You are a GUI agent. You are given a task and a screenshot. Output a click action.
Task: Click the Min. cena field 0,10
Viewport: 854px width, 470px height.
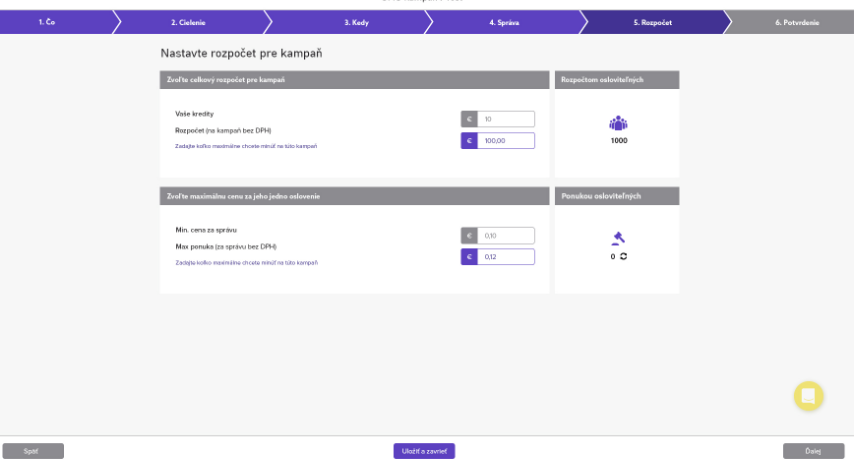click(506, 235)
